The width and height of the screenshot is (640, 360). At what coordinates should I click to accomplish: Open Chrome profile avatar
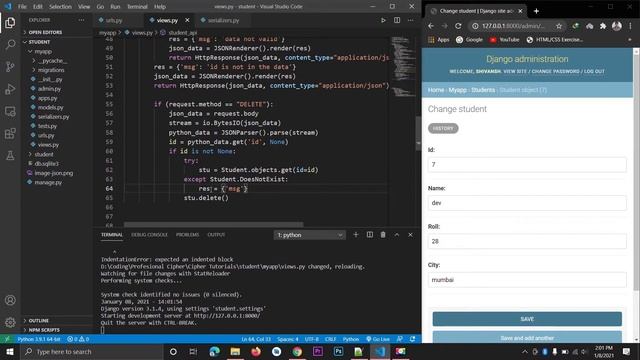pyautogui.click(x=617, y=26)
